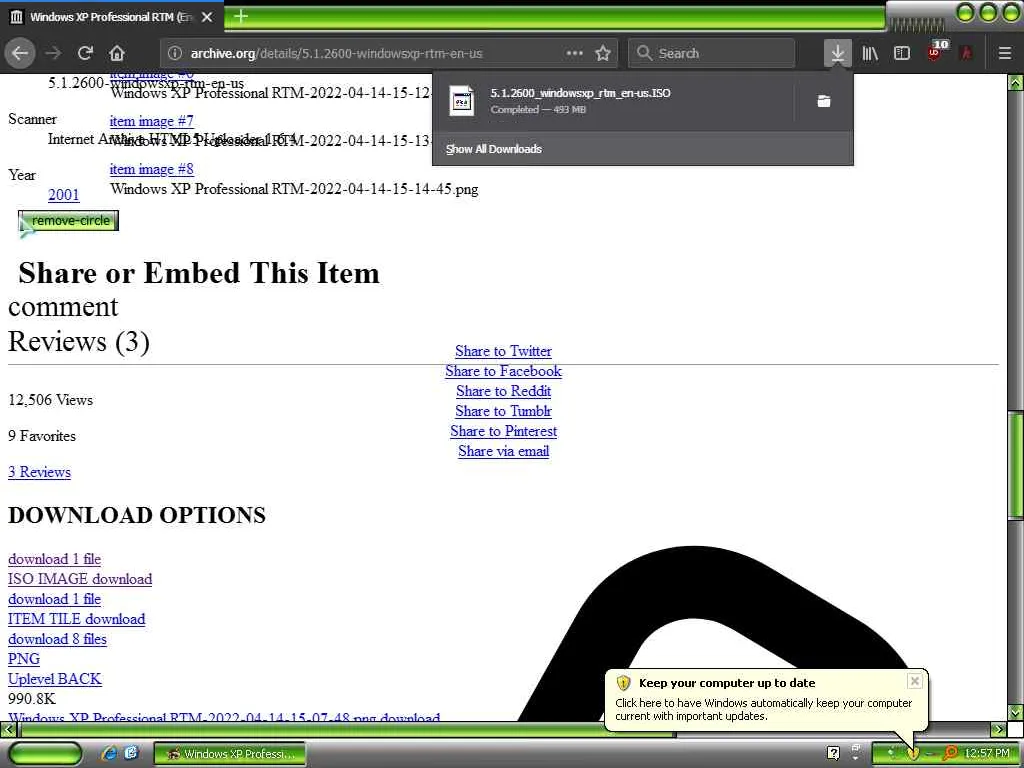Click the horizontal scrollbar left arrow

(x=8, y=729)
